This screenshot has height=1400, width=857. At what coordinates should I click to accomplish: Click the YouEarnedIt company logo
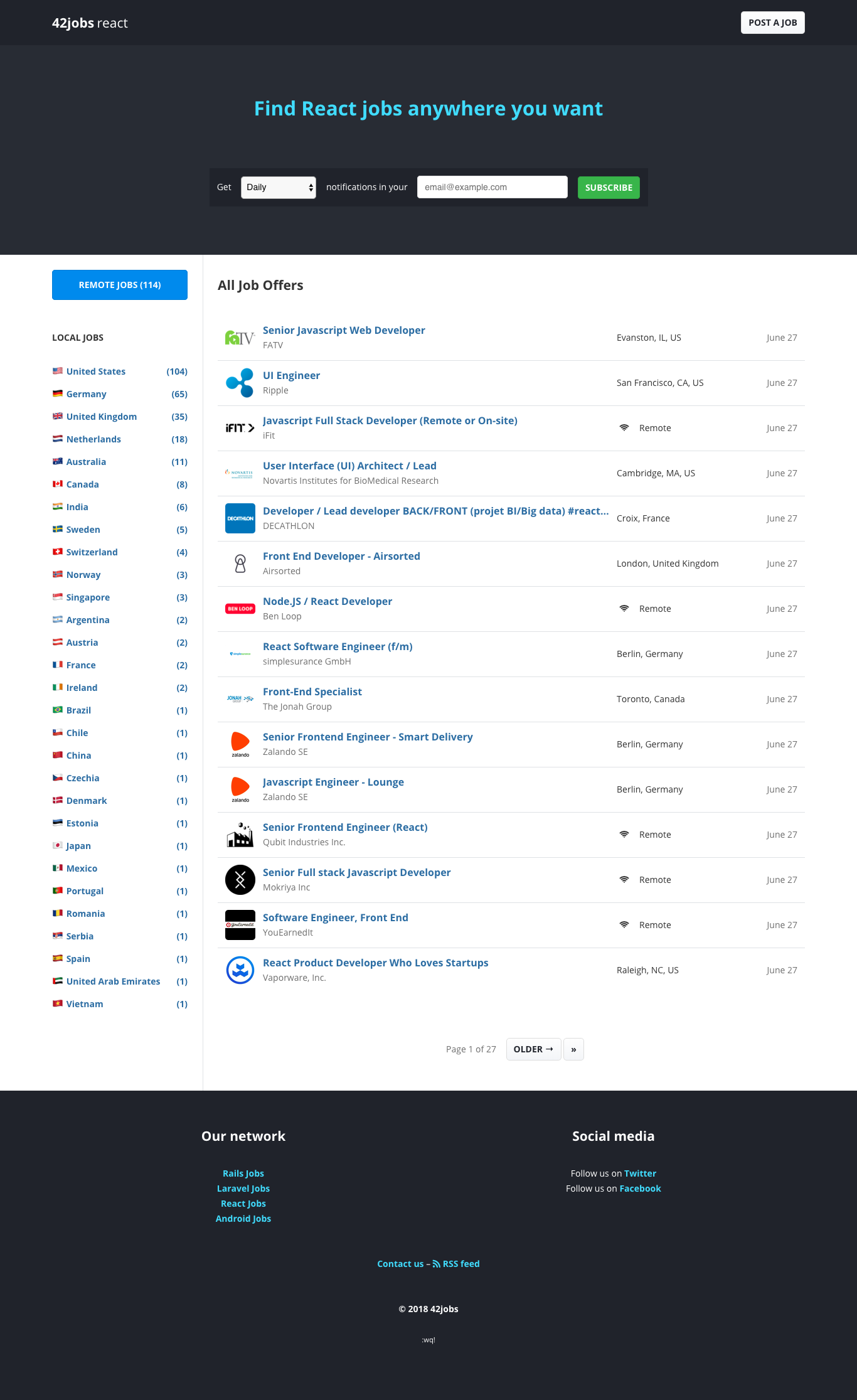click(240, 925)
